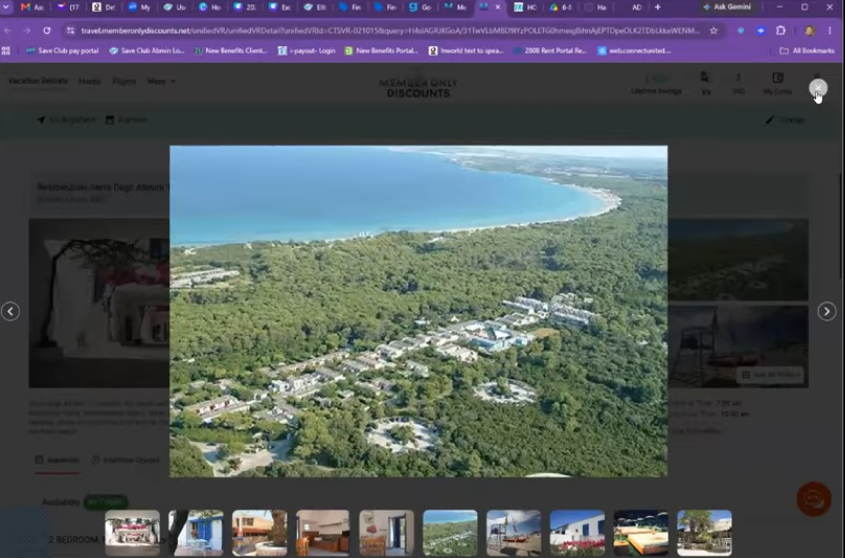Open the orange chat widget bubble
Image resolution: width=845 pixels, height=558 pixels.
(x=813, y=499)
